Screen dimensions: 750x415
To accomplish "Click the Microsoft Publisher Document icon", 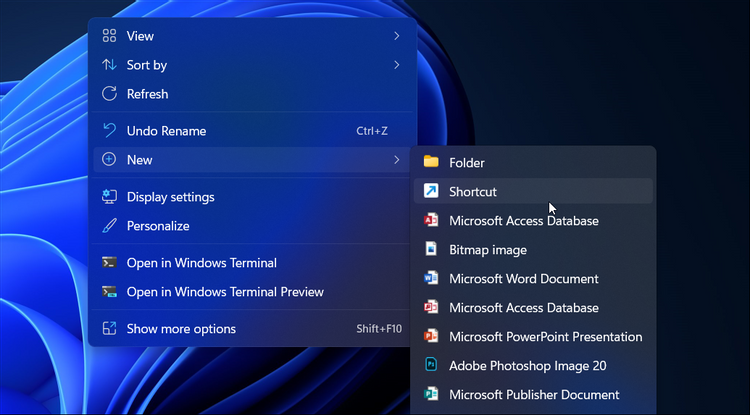I will [431, 394].
